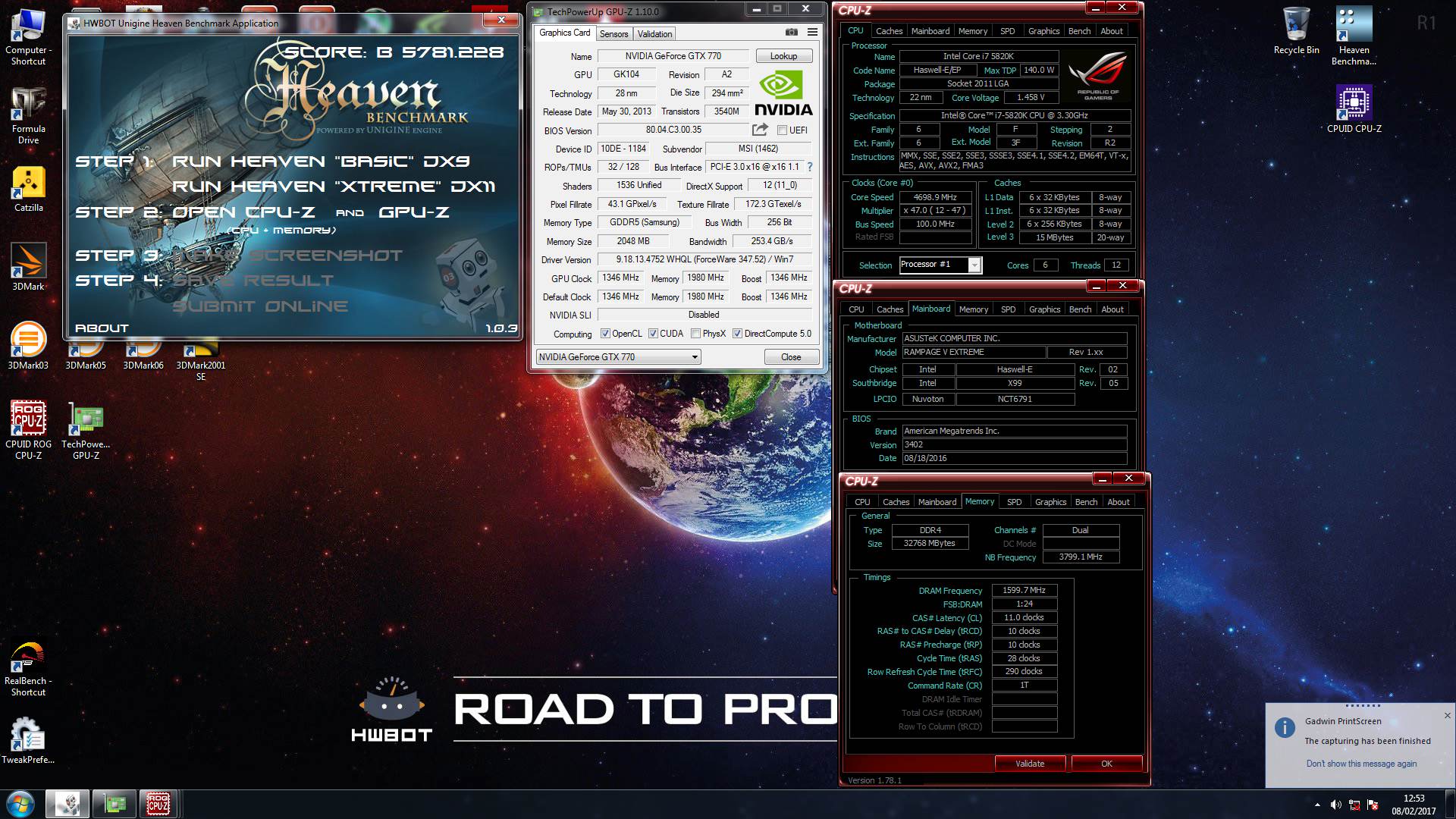Click GPU-Z screenshot camera icon

point(791,32)
